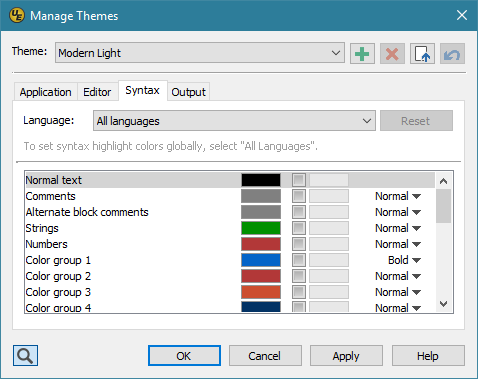The height and width of the screenshot is (379, 478).
Task: Click the Apply button
Action: 346,356
